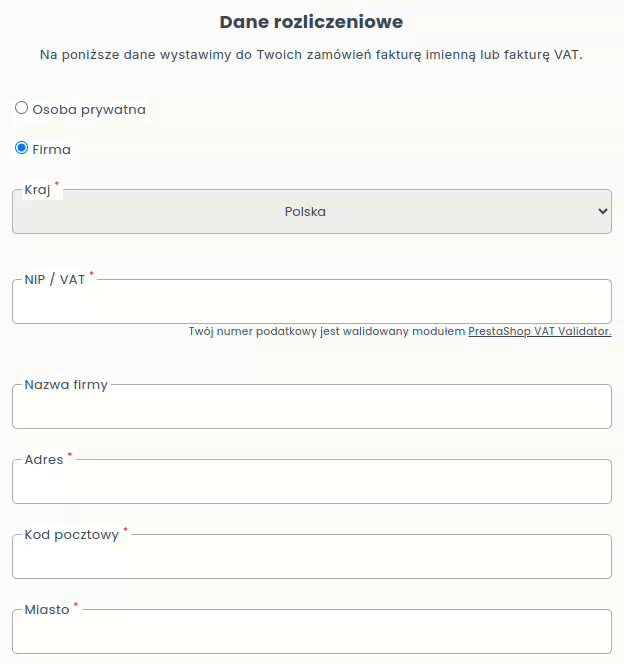Focus the Adres input box

pos(311,483)
